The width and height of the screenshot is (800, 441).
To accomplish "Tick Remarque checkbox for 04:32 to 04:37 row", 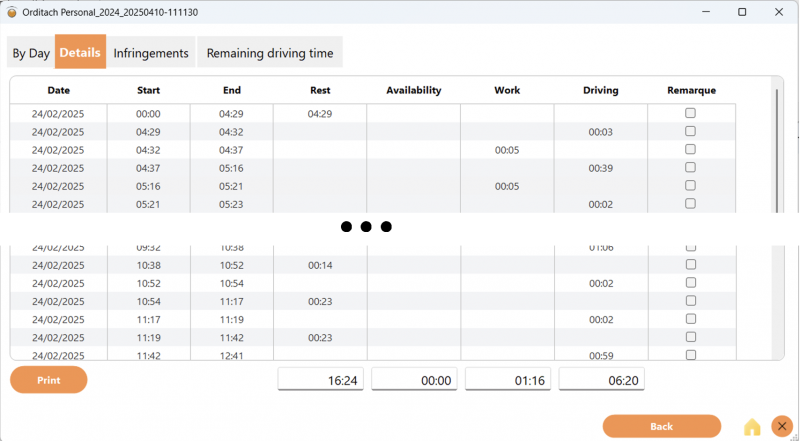I will 690,150.
